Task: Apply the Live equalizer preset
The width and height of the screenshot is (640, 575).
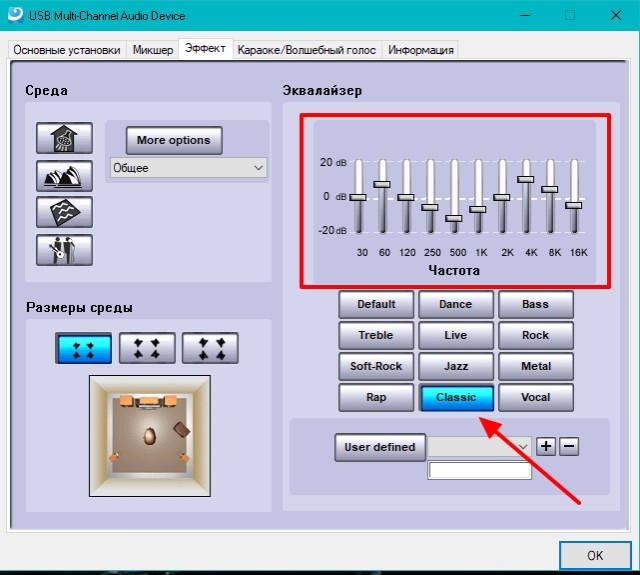Action: pyautogui.click(x=456, y=335)
